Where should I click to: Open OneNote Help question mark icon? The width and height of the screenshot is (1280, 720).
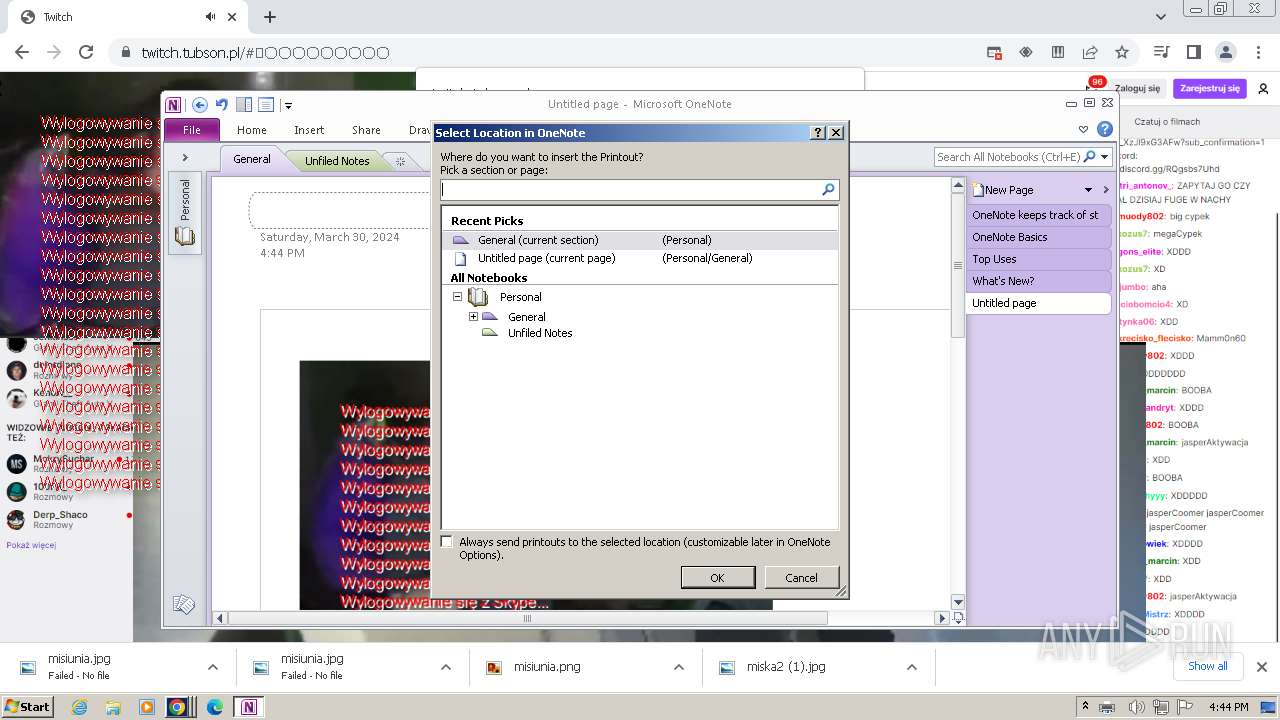click(x=1105, y=129)
